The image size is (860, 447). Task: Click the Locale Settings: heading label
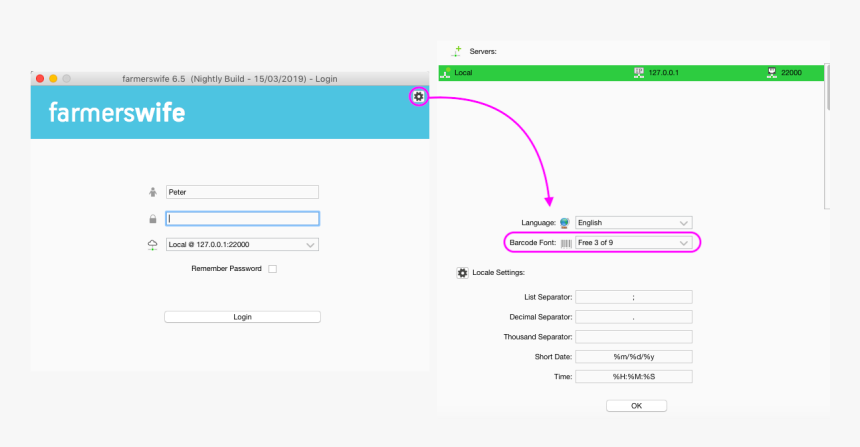pyautogui.click(x=499, y=273)
